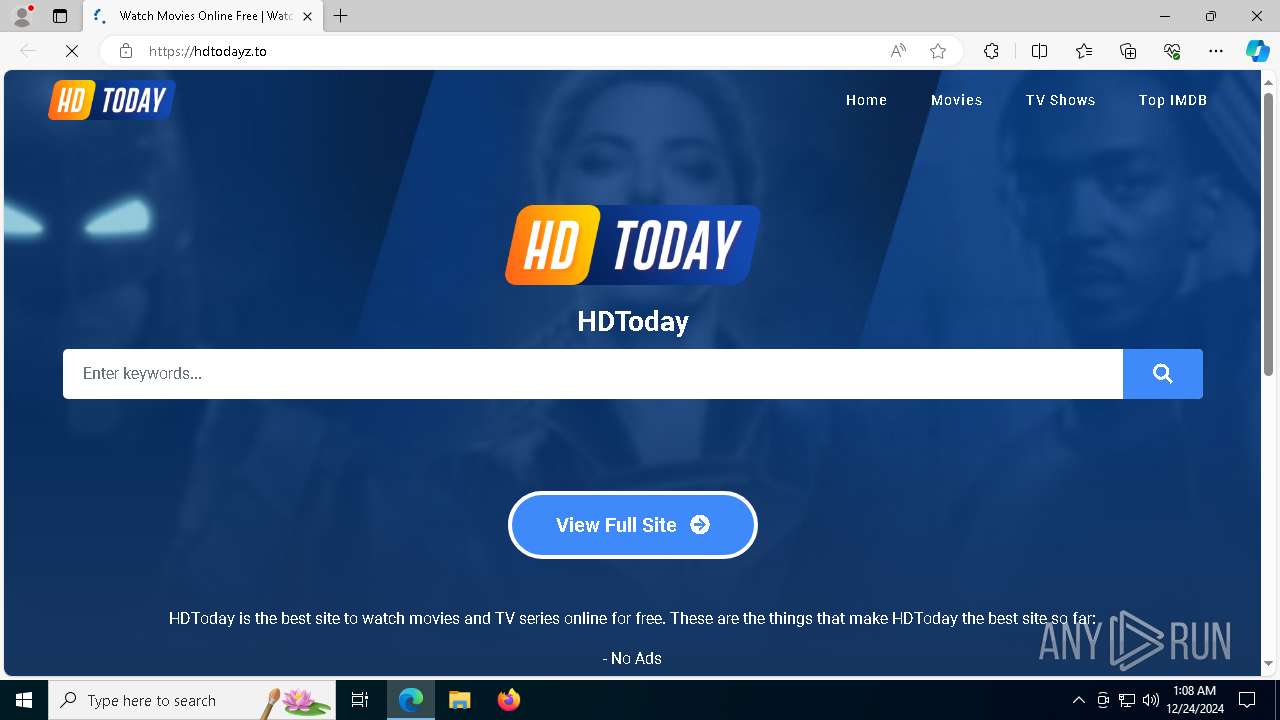Launch Firefox from taskbar
This screenshot has width=1280, height=720.
click(509, 700)
